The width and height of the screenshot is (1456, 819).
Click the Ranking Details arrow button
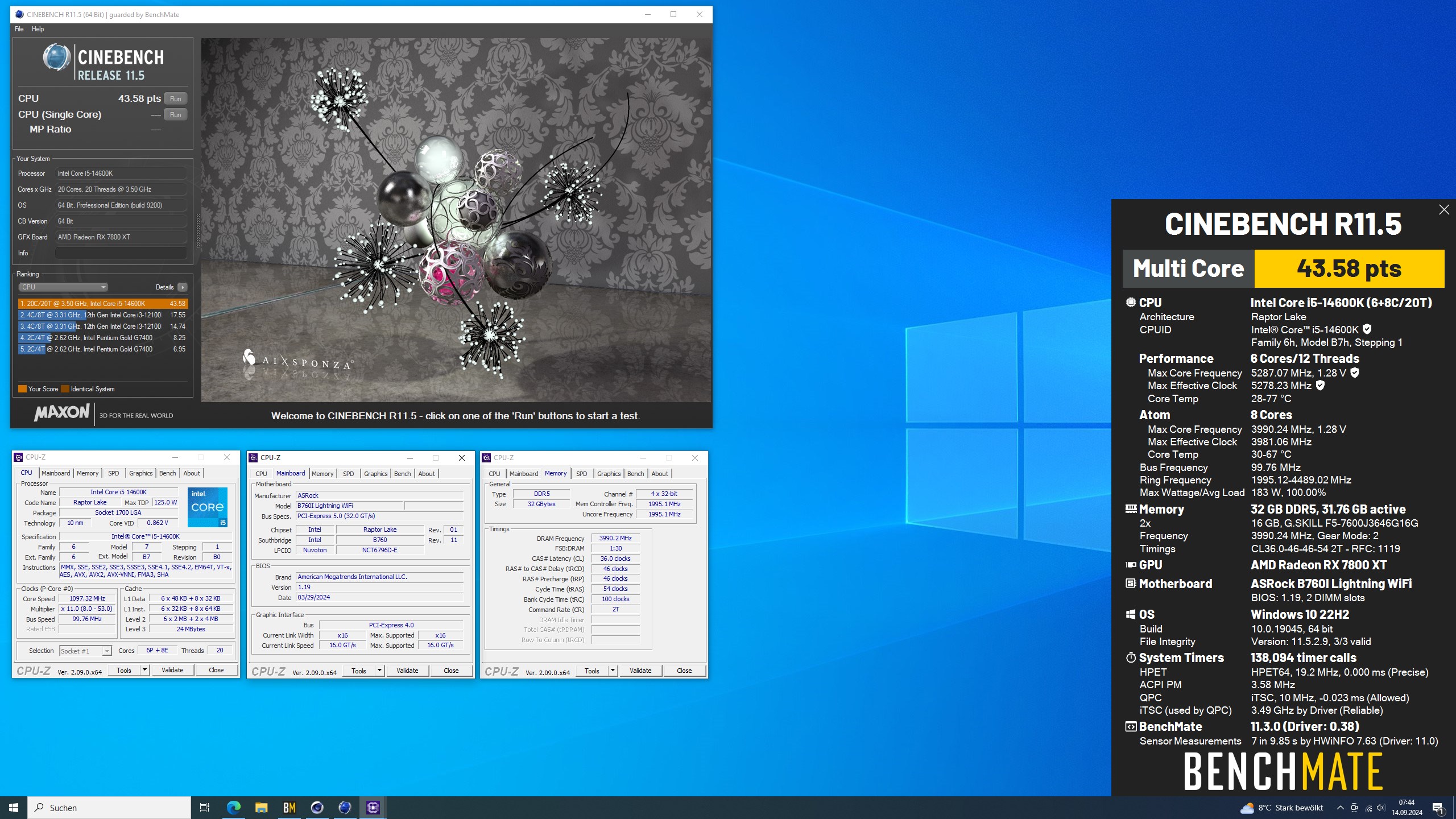[183, 287]
